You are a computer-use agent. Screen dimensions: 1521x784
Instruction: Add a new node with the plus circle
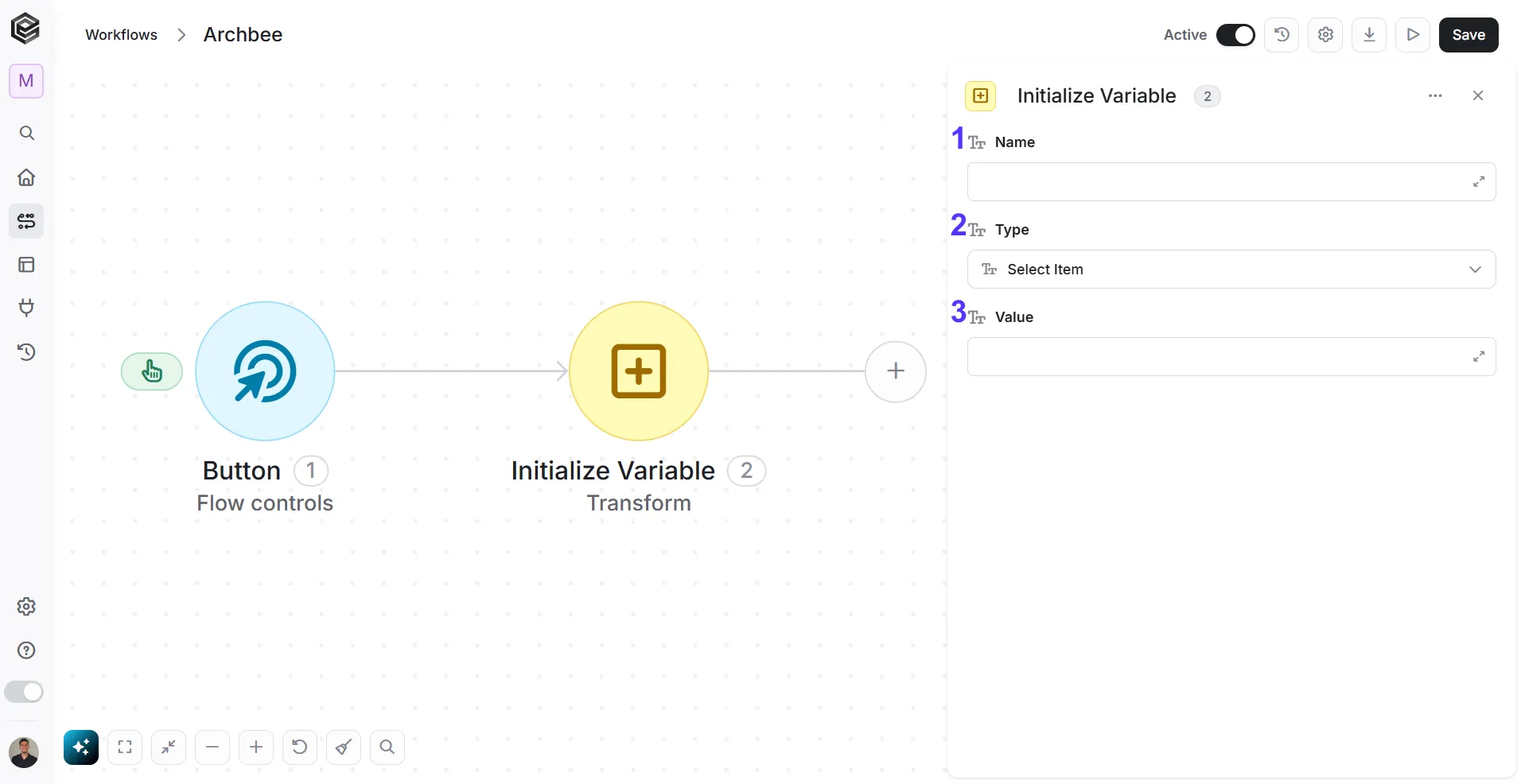896,371
